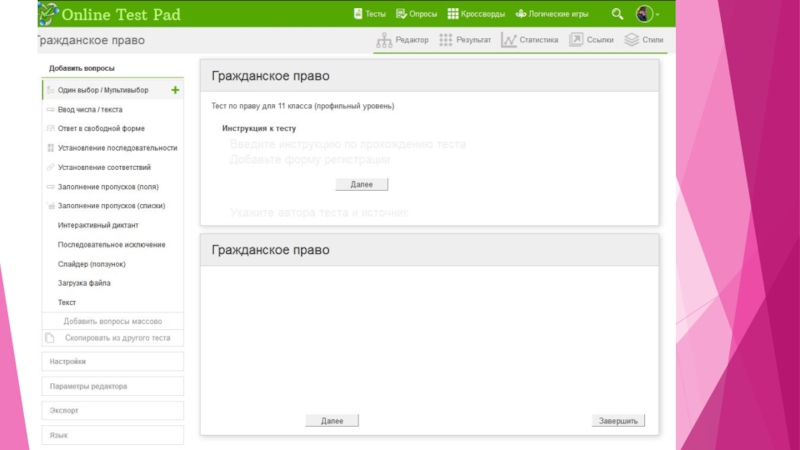Expand the Настройки section

(x=112, y=361)
